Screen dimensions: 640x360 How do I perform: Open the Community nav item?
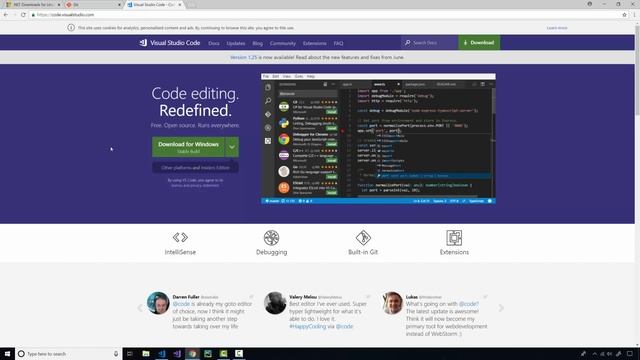click(282, 43)
